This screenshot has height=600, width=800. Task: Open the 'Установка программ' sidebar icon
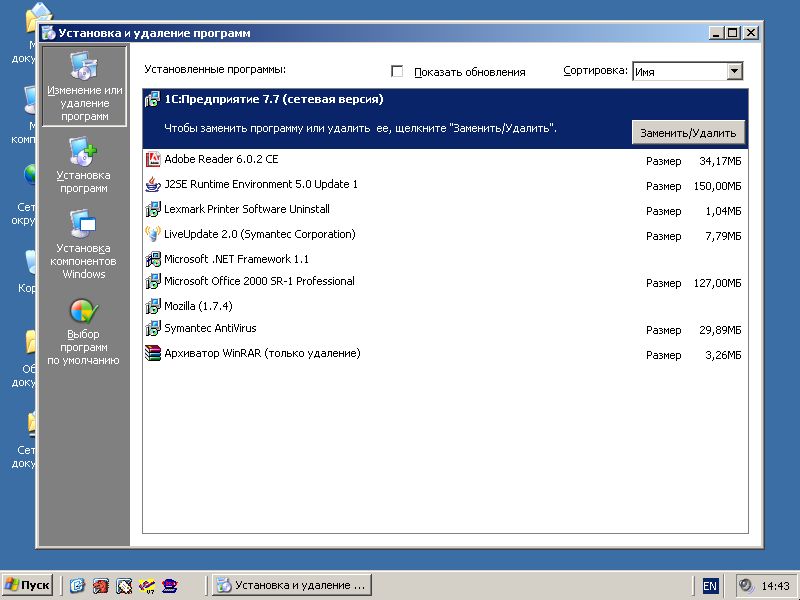point(83,152)
